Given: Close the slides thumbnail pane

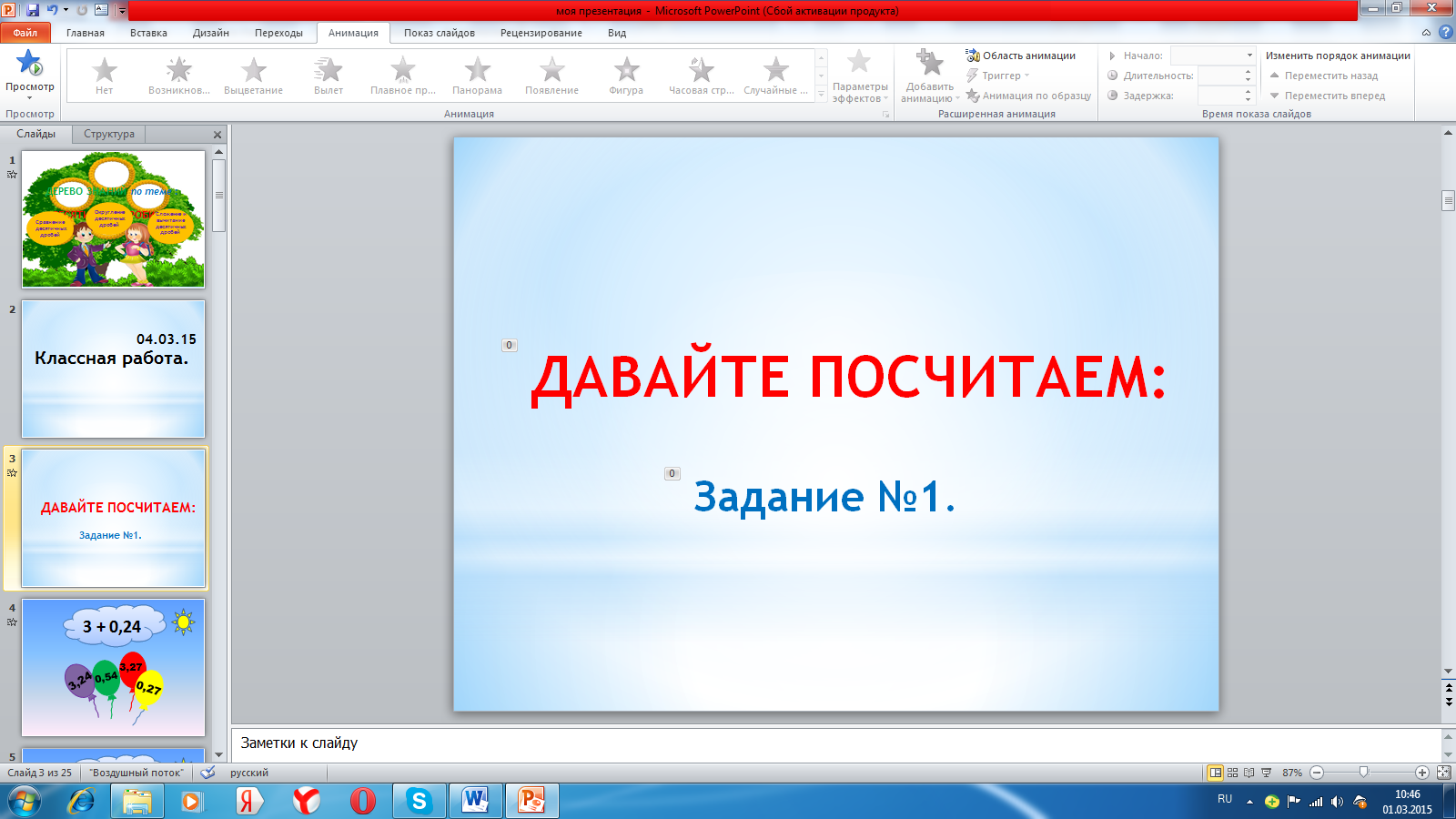Looking at the screenshot, I should pyautogui.click(x=217, y=135).
